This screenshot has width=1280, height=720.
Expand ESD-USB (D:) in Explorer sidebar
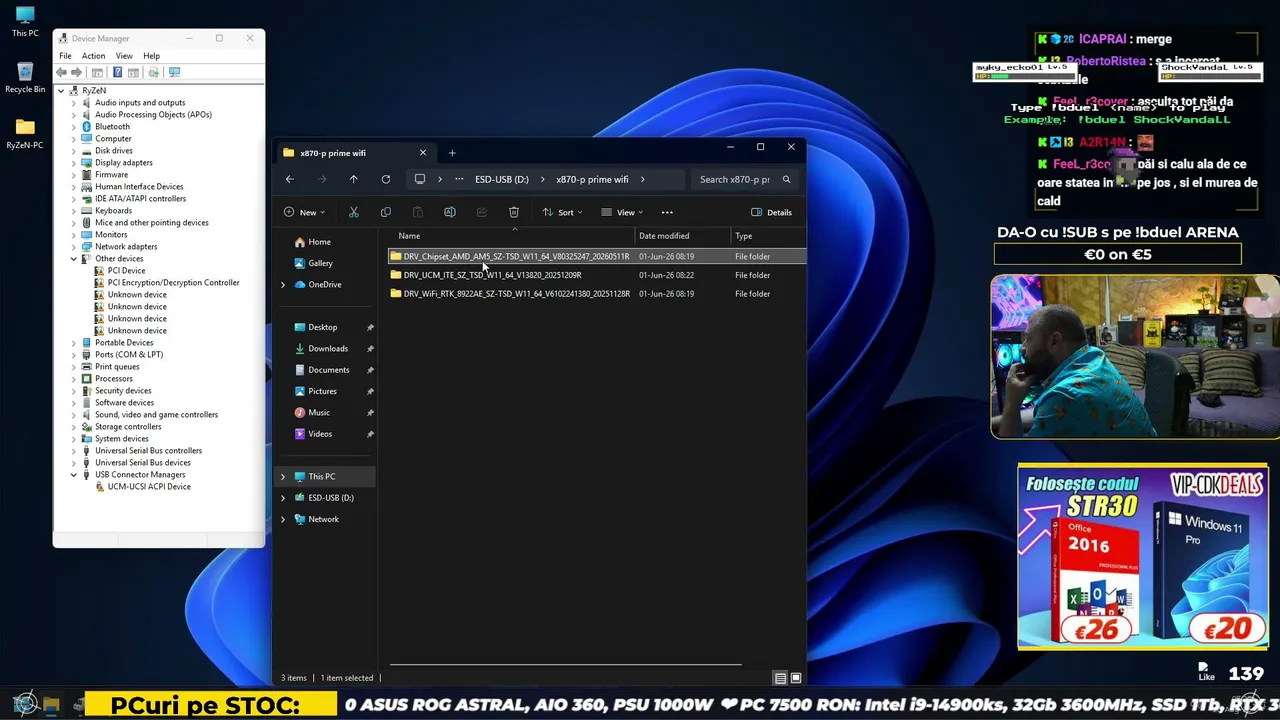coord(283,498)
